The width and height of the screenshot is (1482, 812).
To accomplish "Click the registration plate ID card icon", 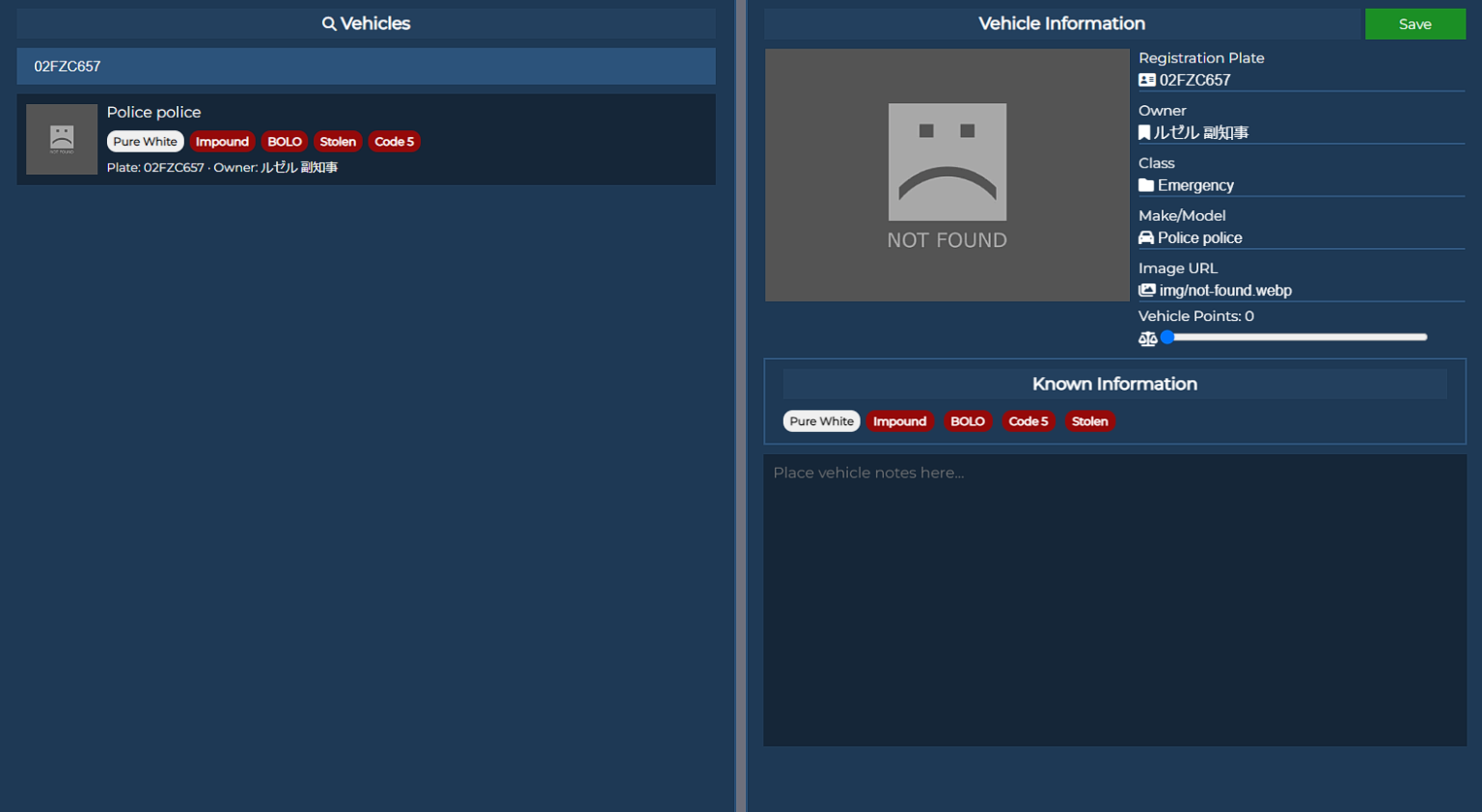I will [x=1146, y=81].
